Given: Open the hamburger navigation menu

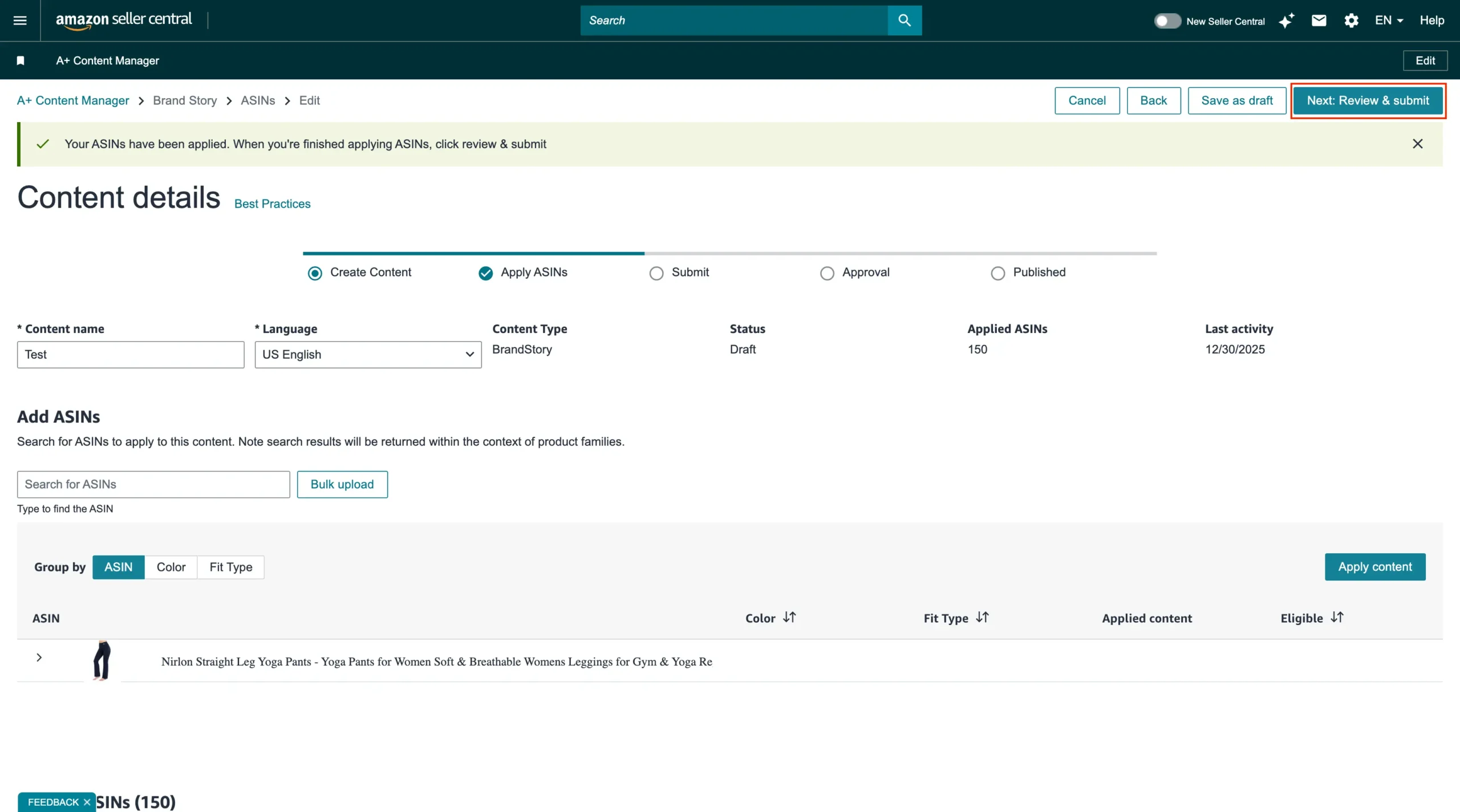Looking at the screenshot, I should [20, 21].
